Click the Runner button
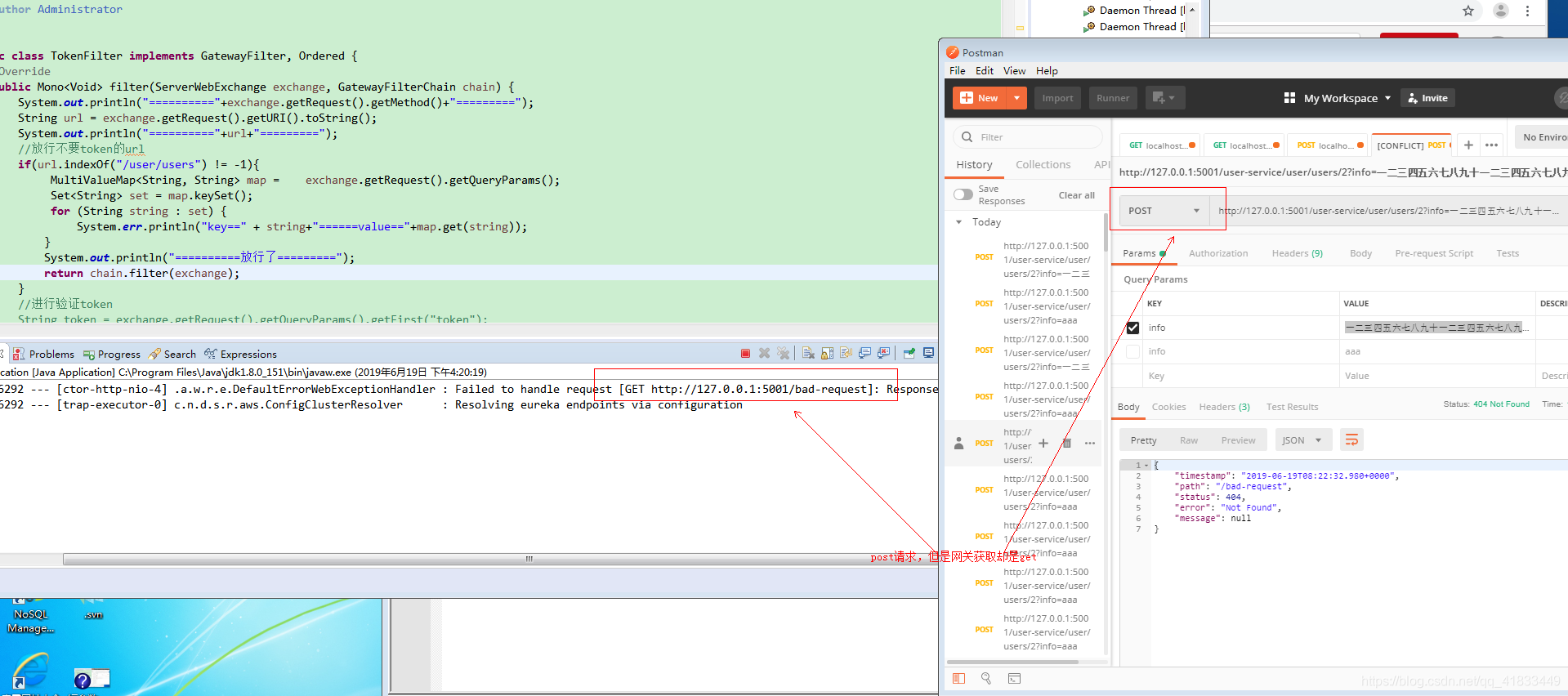1568x696 pixels. tap(1113, 98)
